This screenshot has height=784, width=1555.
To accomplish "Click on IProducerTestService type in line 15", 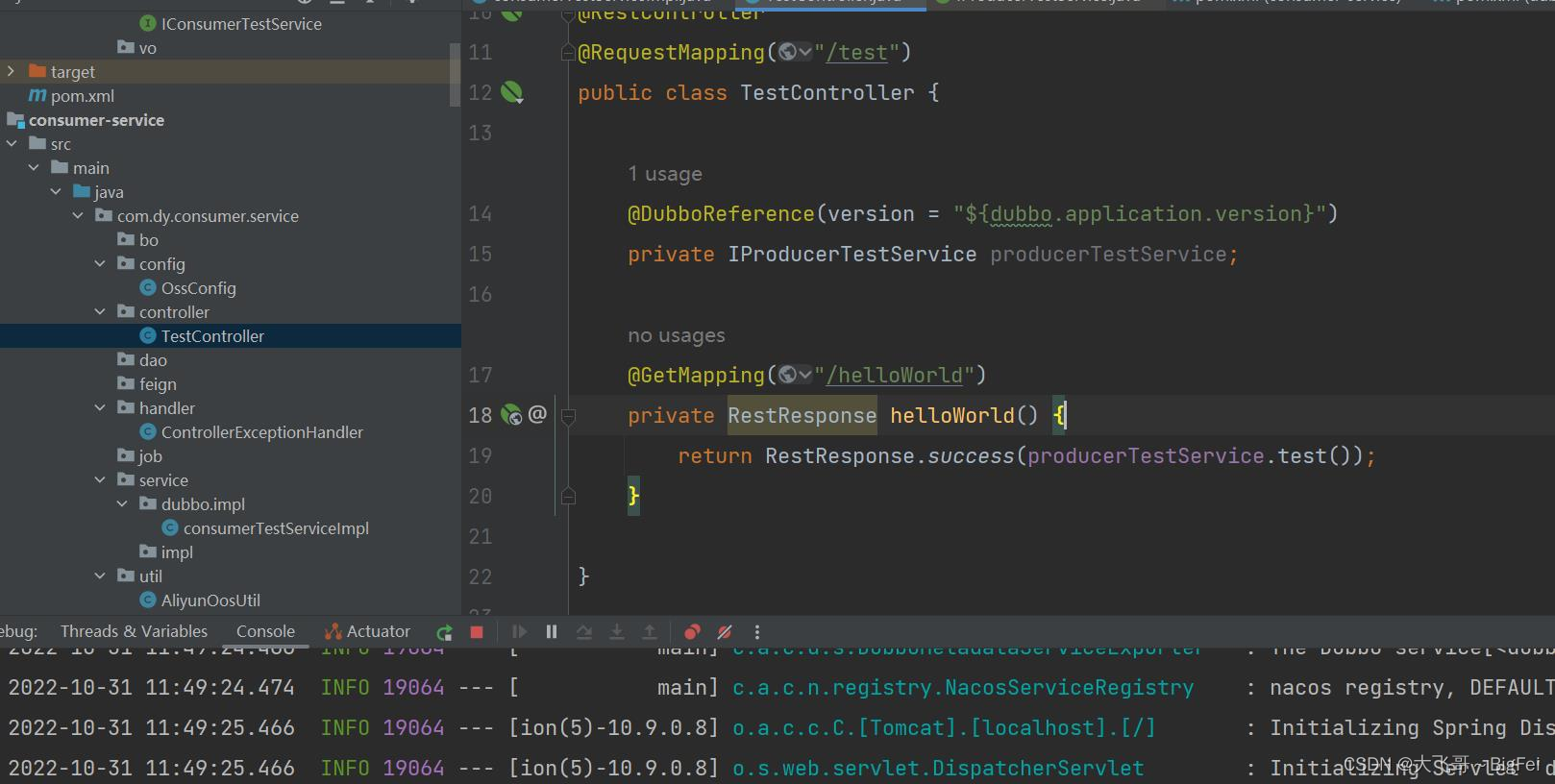I will pos(852,254).
